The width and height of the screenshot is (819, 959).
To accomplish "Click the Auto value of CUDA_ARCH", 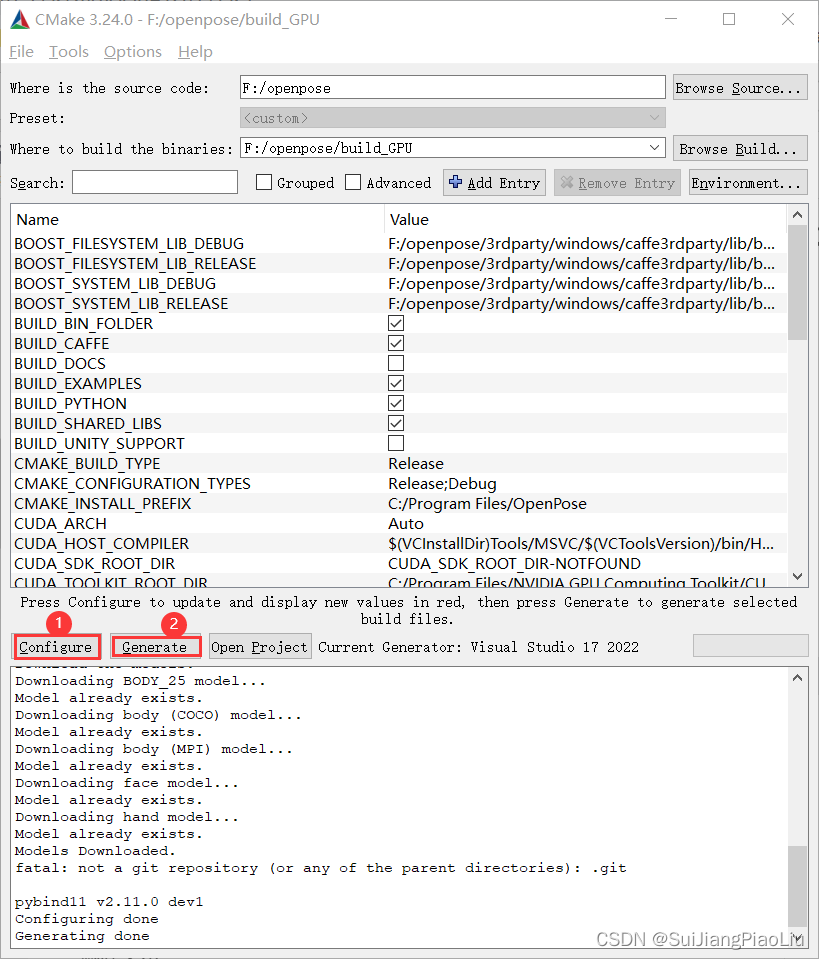I will click(406, 524).
